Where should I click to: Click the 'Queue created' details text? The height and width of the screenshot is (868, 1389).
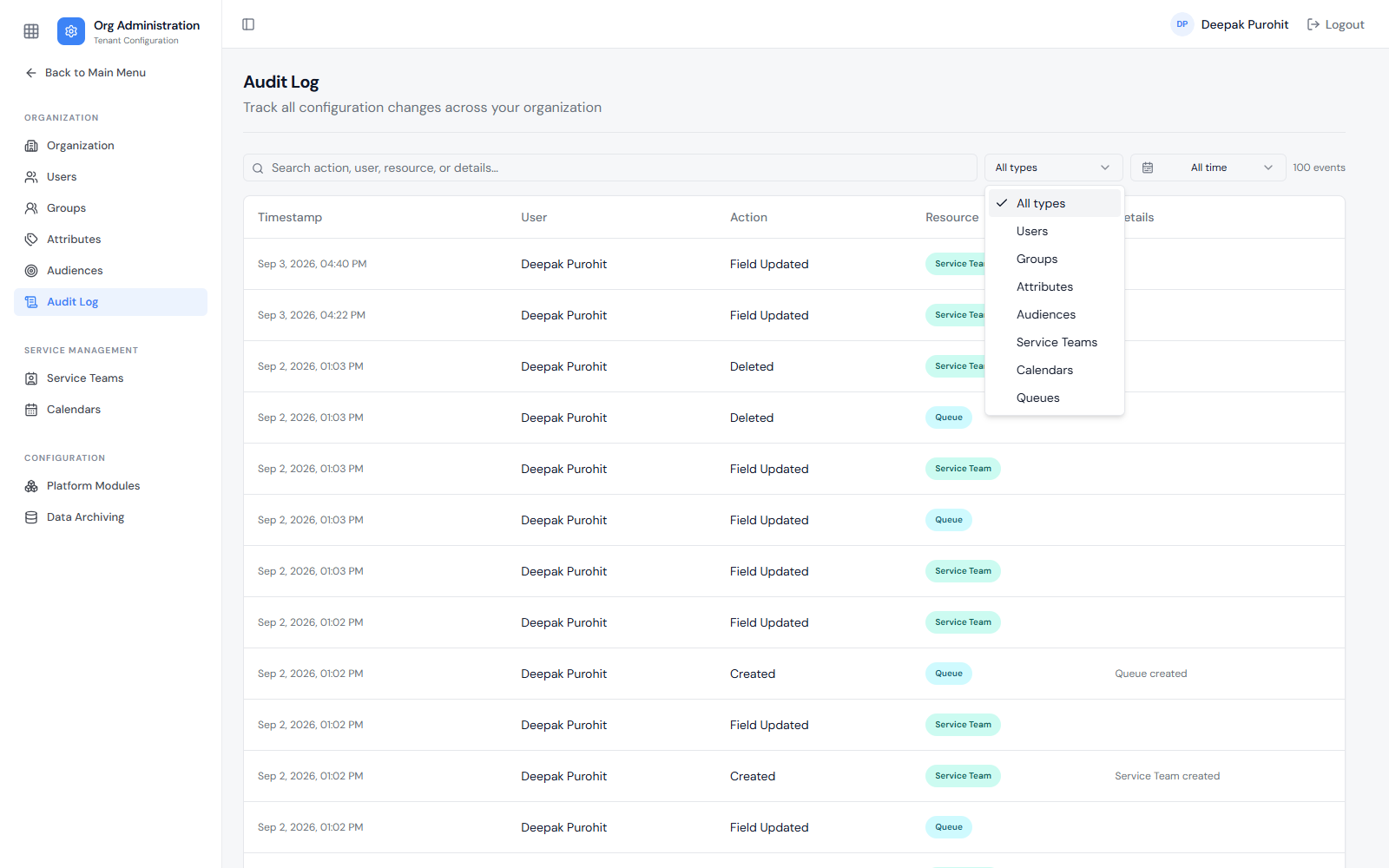pos(1150,674)
